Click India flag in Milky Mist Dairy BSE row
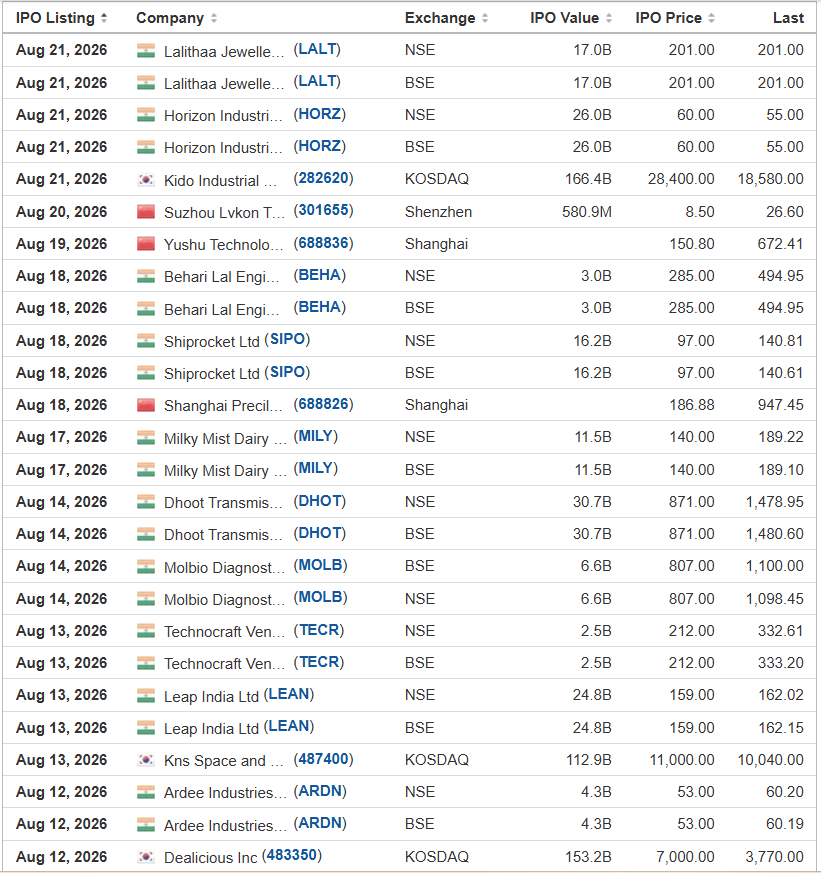821x873 pixels. (x=146, y=470)
